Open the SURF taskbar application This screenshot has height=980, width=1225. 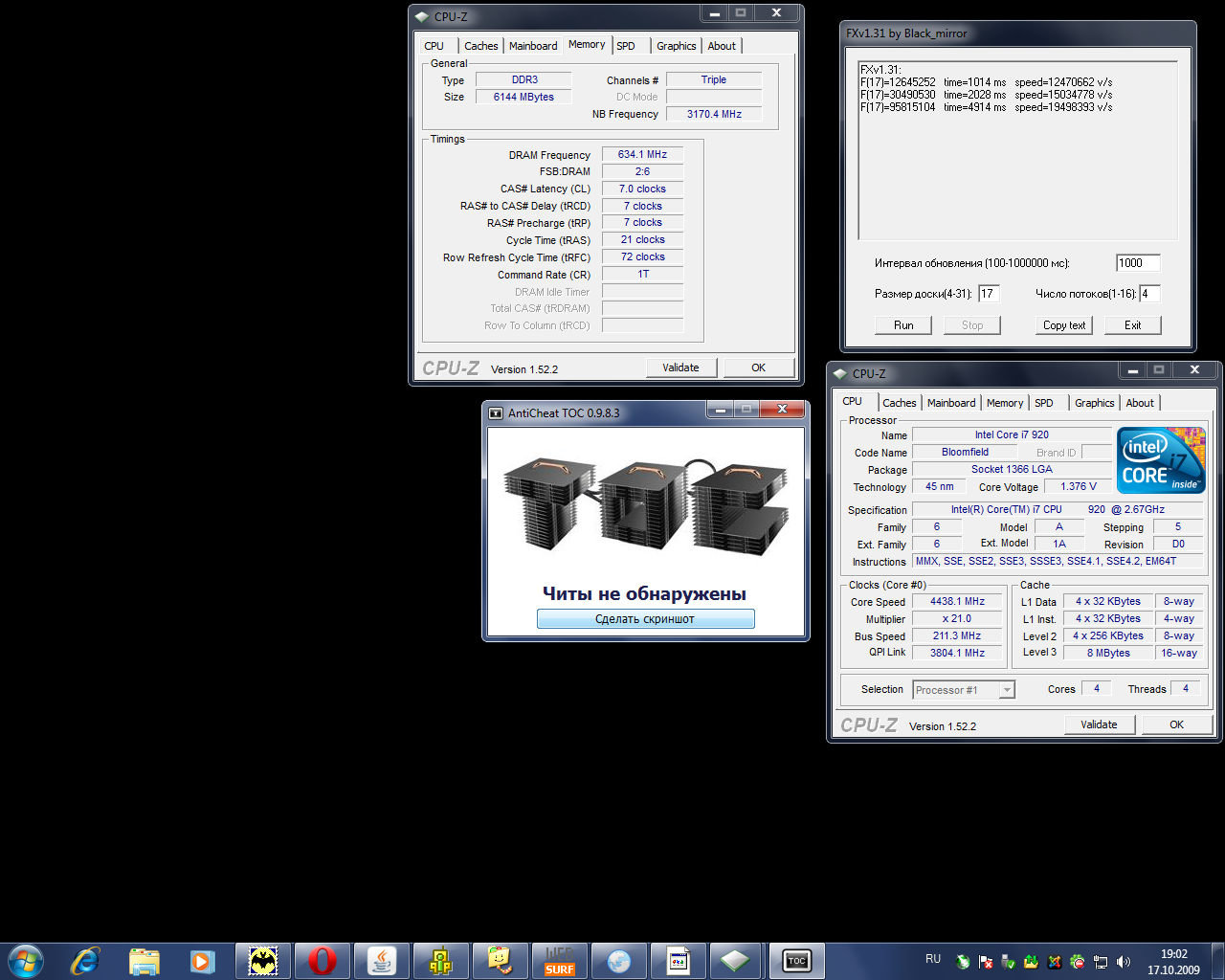pos(560,960)
